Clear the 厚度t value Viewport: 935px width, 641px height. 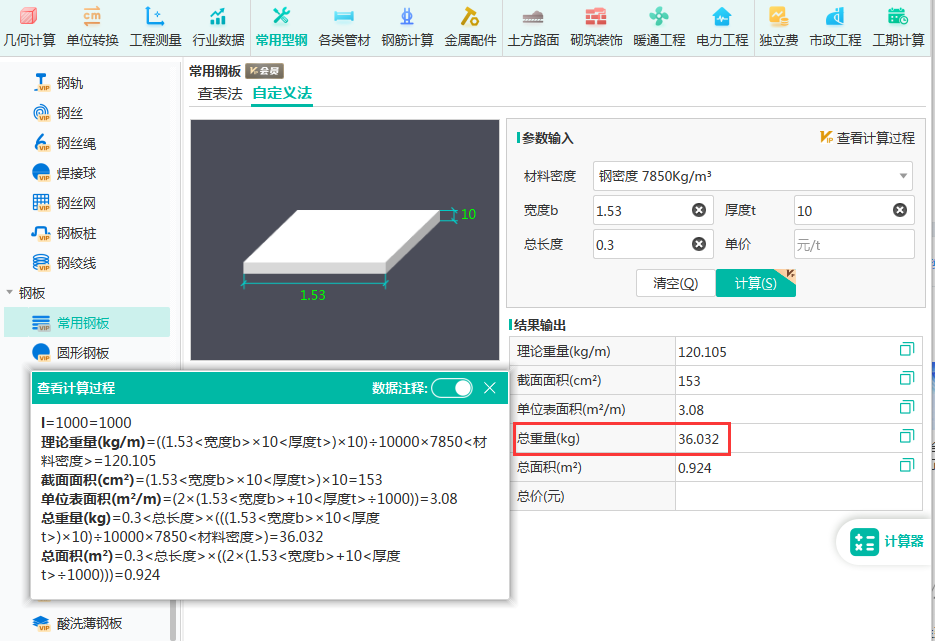click(900, 210)
